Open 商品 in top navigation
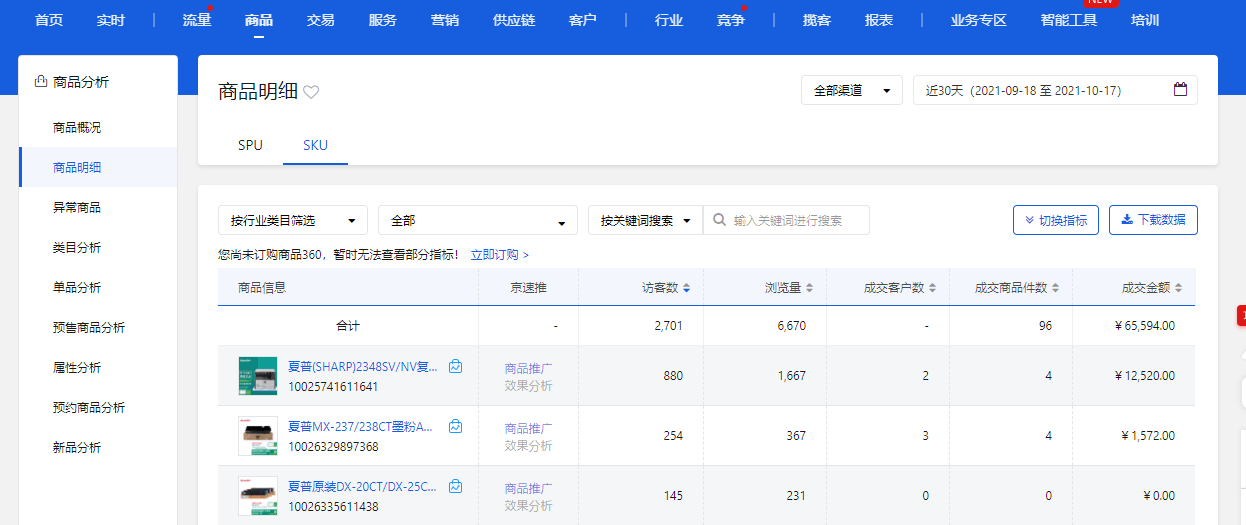Viewport: 1246px width, 525px height. (x=259, y=20)
